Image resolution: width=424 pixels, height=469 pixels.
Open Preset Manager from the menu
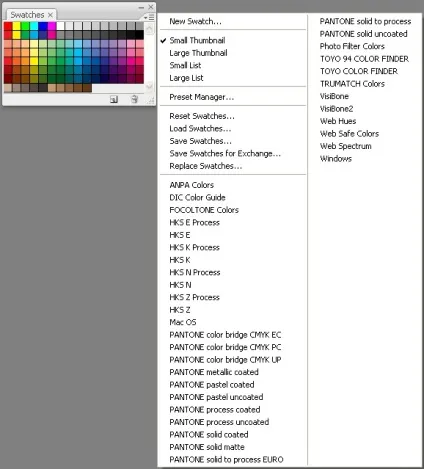202,97
